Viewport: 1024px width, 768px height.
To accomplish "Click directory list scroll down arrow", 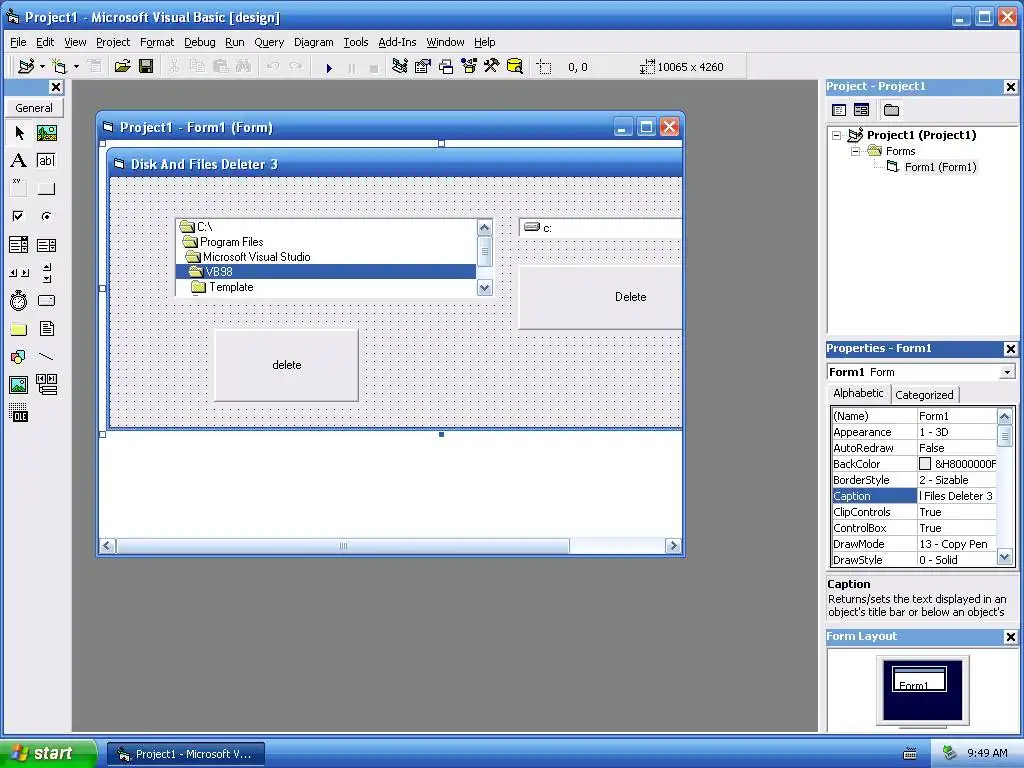I will point(485,287).
